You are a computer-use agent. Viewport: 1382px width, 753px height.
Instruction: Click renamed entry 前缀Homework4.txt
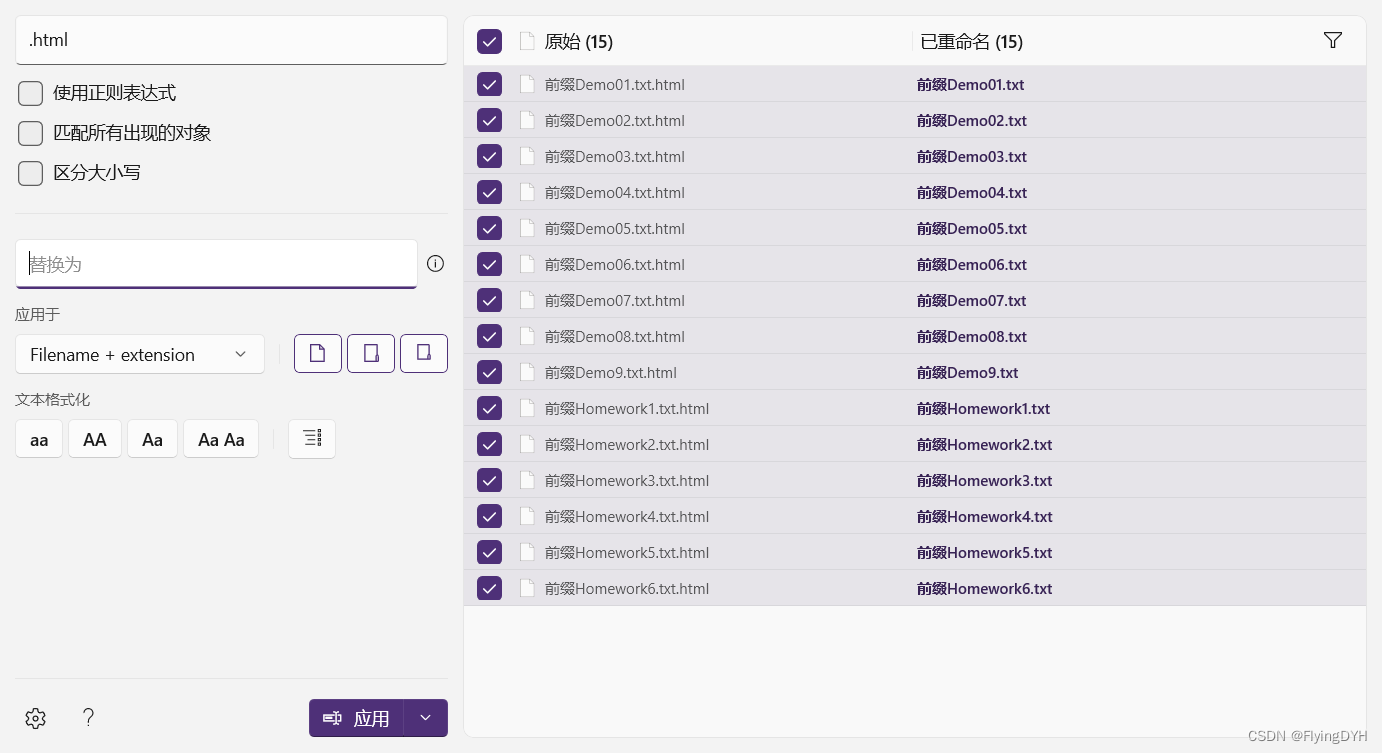click(985, 517)
